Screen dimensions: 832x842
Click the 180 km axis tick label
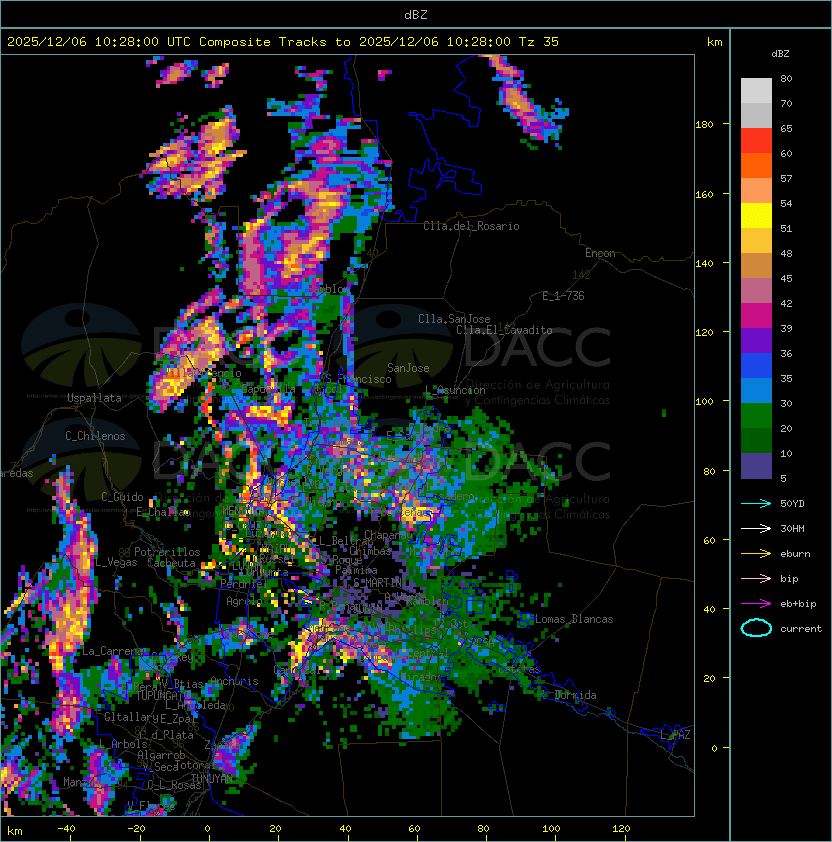[704, 125]
